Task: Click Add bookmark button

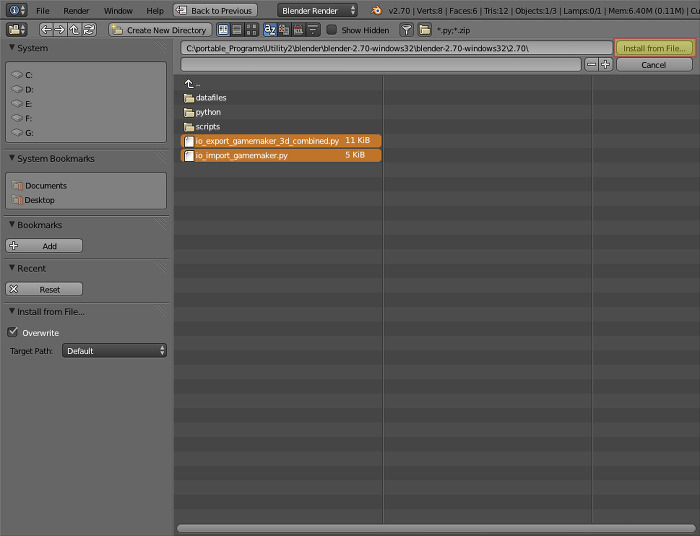Action: [44, 246]
